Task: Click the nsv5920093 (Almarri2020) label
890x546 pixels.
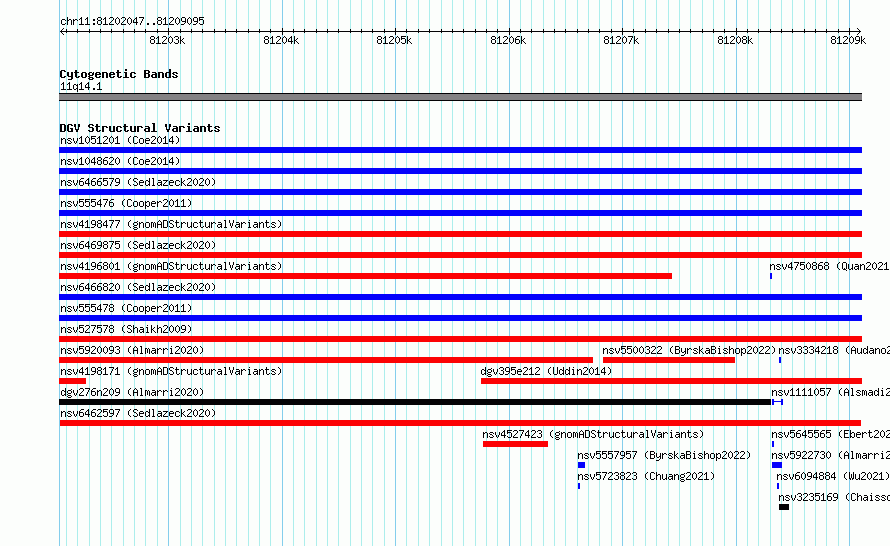Action: click(x=132, y=350)
